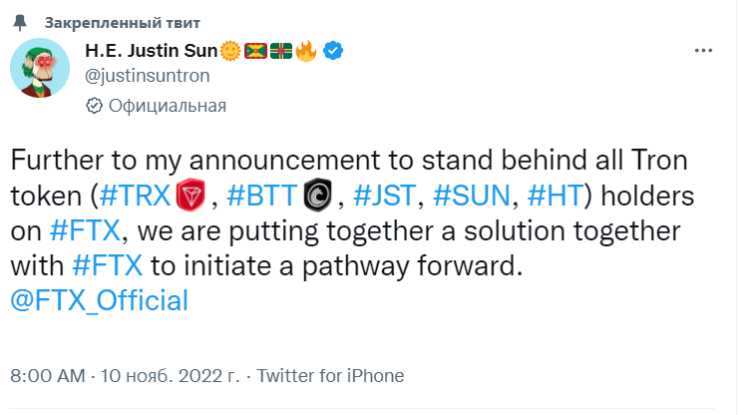
Task: Click the sun emoji after Justin Sun
Action: coord(230,51)
